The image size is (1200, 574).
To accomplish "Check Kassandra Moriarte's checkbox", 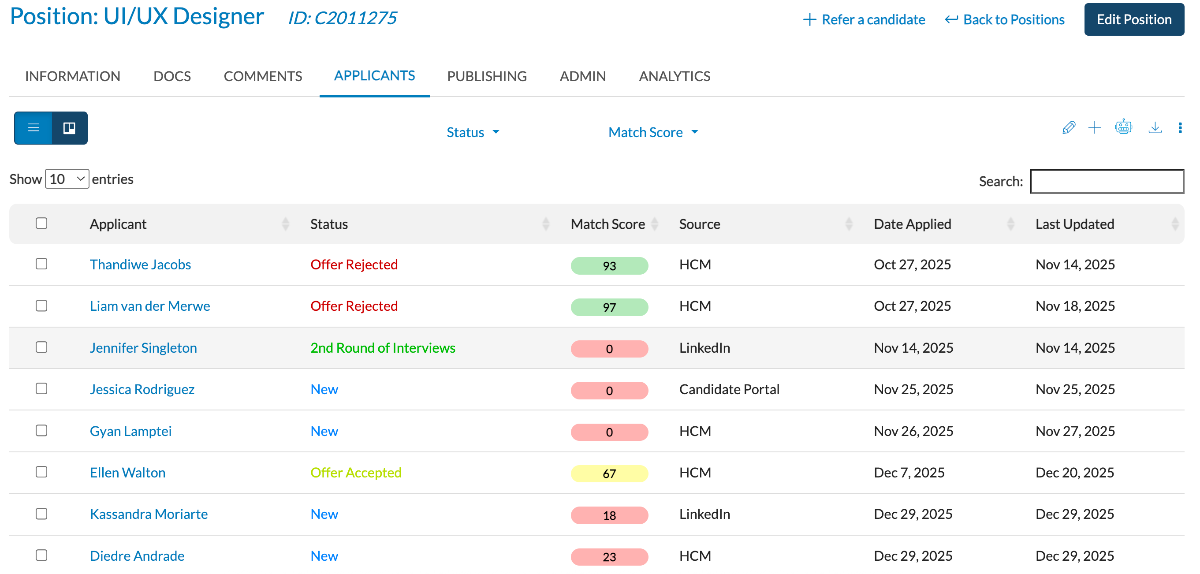I will (x=42, y=513).
